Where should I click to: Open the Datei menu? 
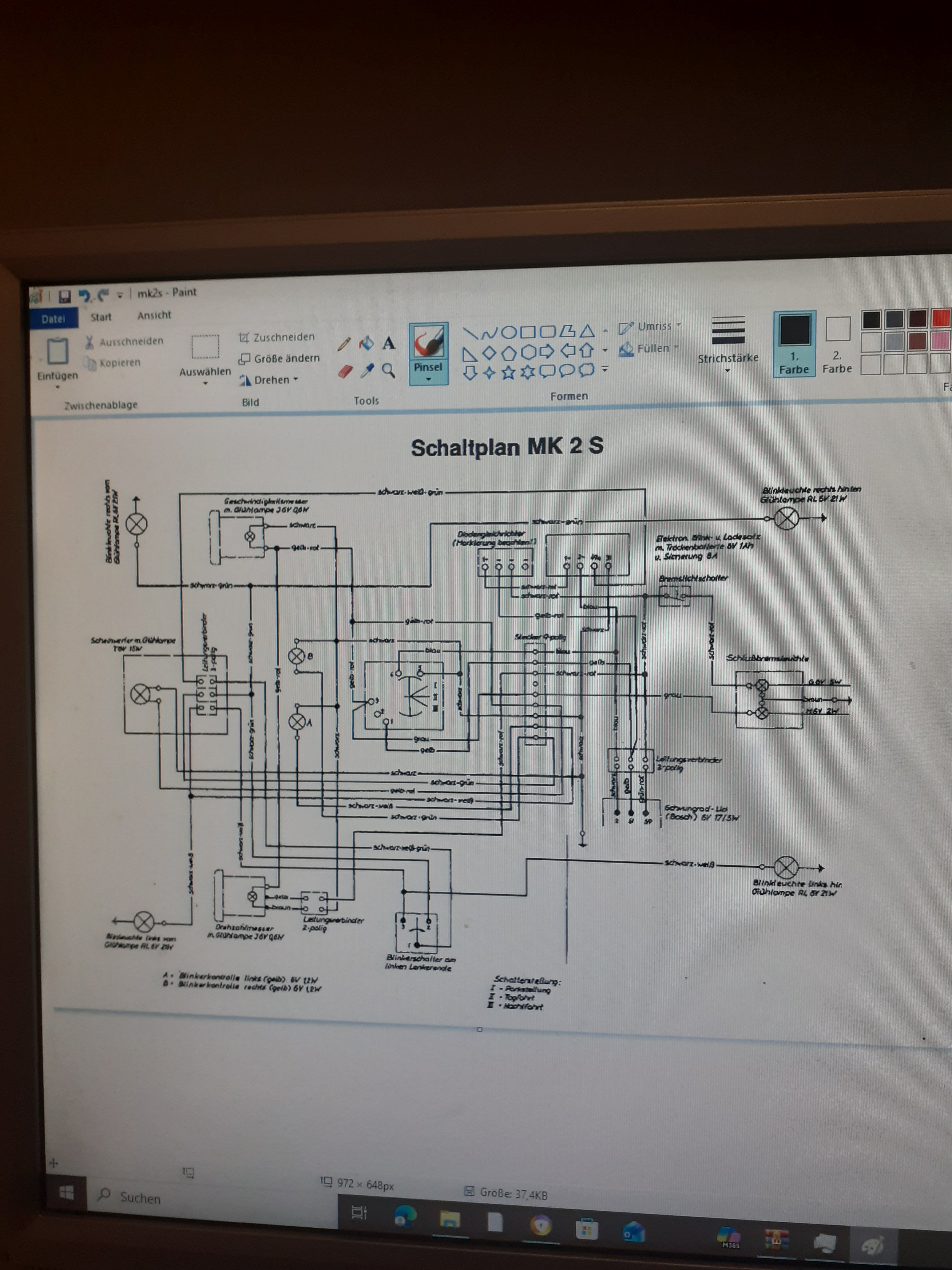(x=54, y=319)
